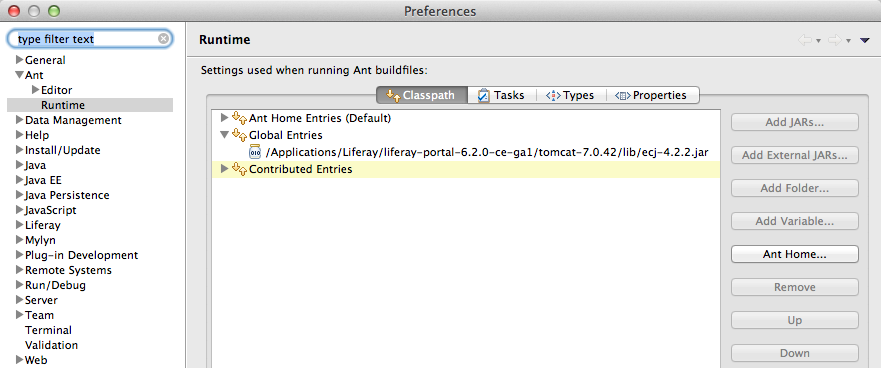881x368 pixels.
Task: Open the preferences view menu triangle
Action: [x=865, y=40]
